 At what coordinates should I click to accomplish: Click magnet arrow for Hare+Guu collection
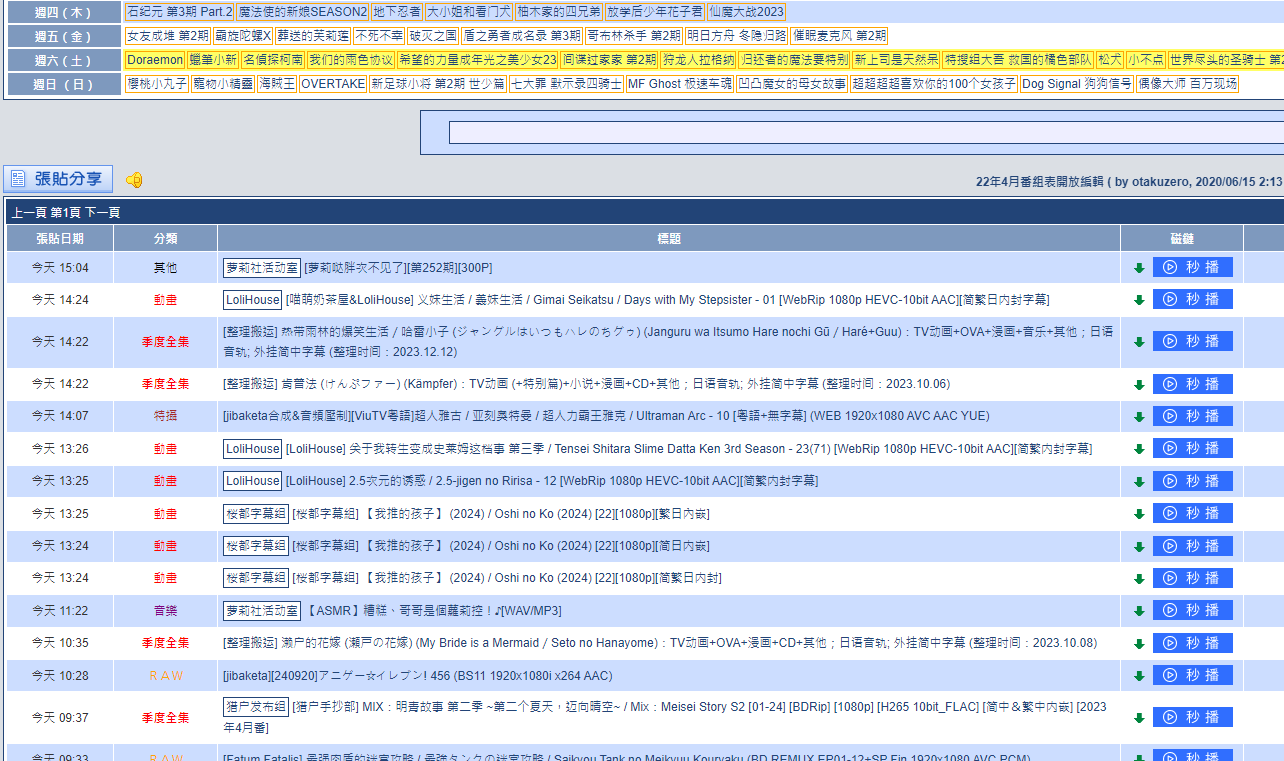coord(1139,342)
